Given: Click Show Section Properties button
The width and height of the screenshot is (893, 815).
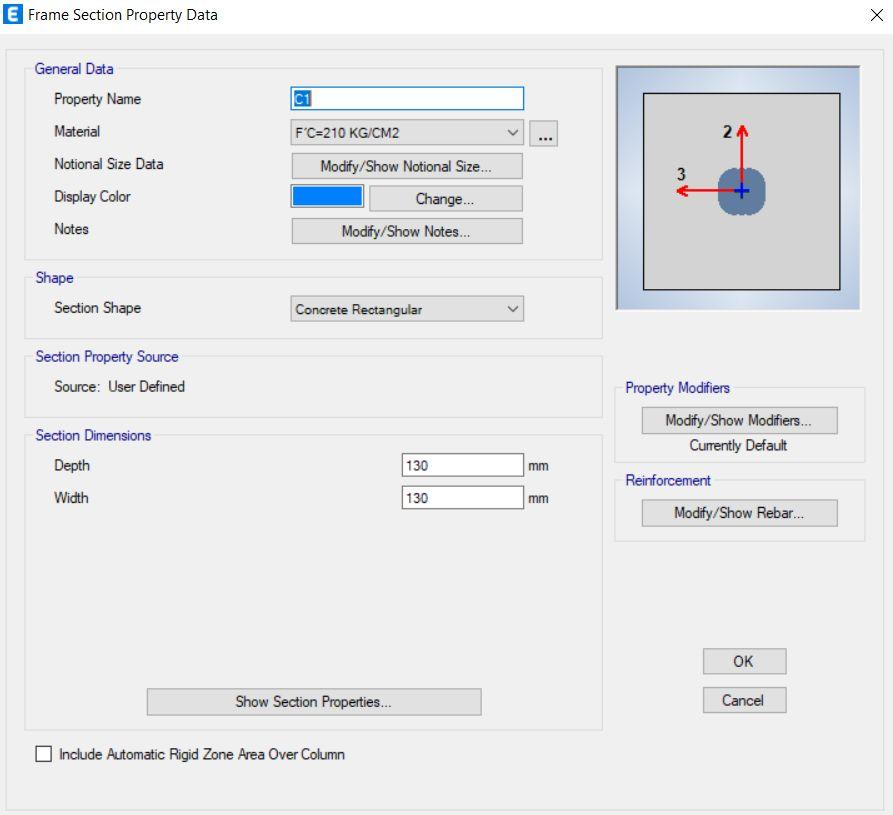Looking at the screenshot, I should pyautogui.click(x=314, y=702).
